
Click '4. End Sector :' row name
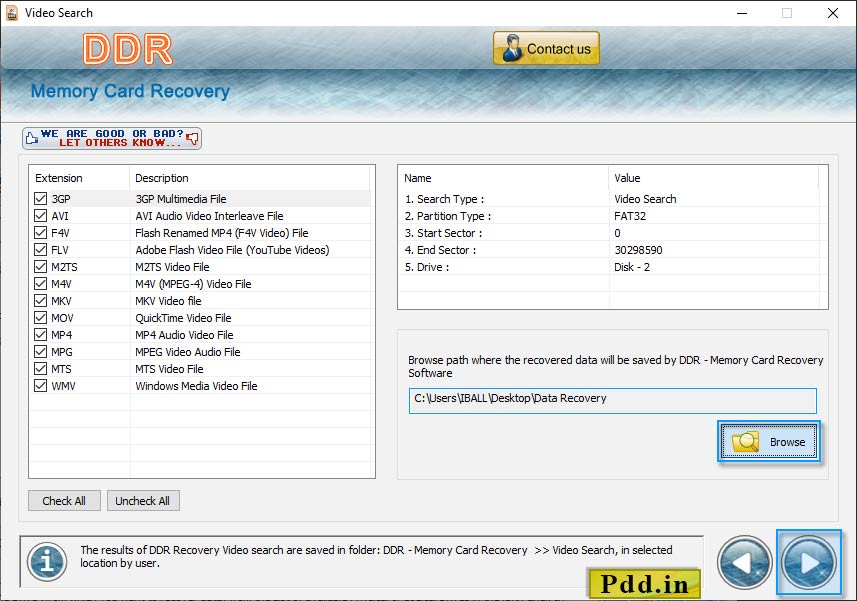coord(440,250)
